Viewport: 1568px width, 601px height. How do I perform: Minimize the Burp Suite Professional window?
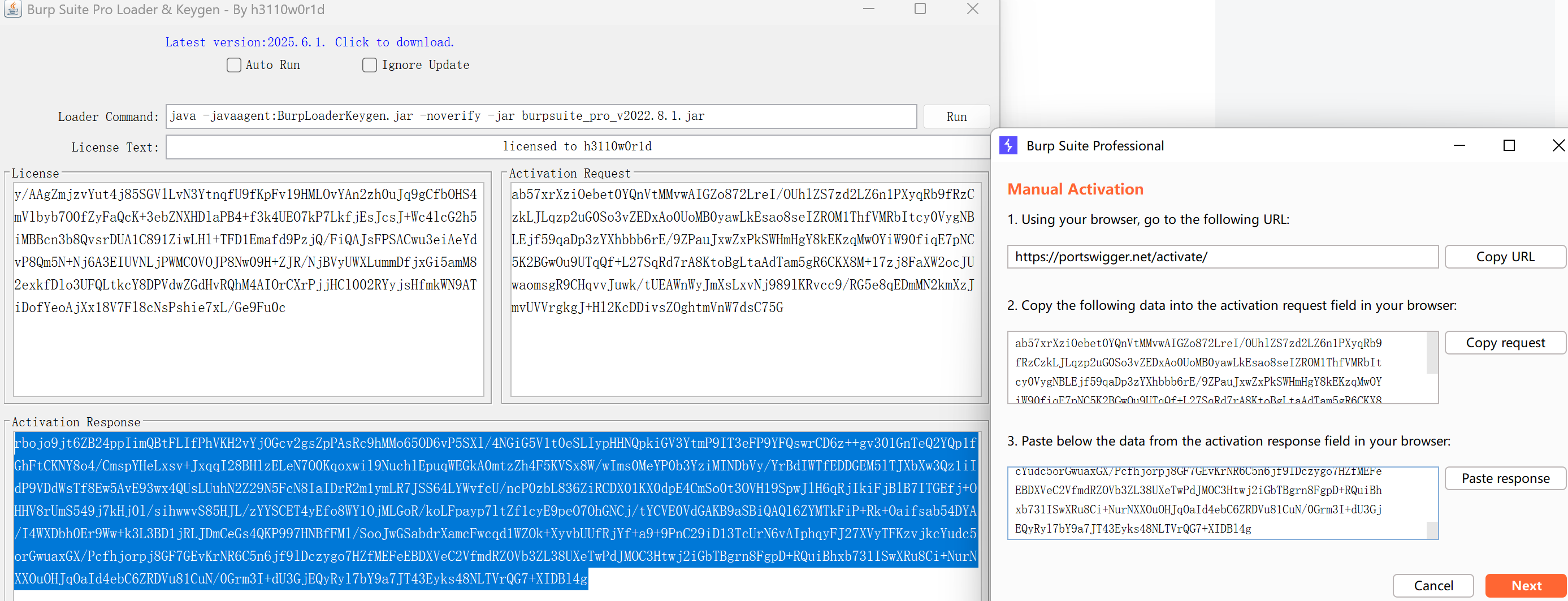coord(1459,145)
